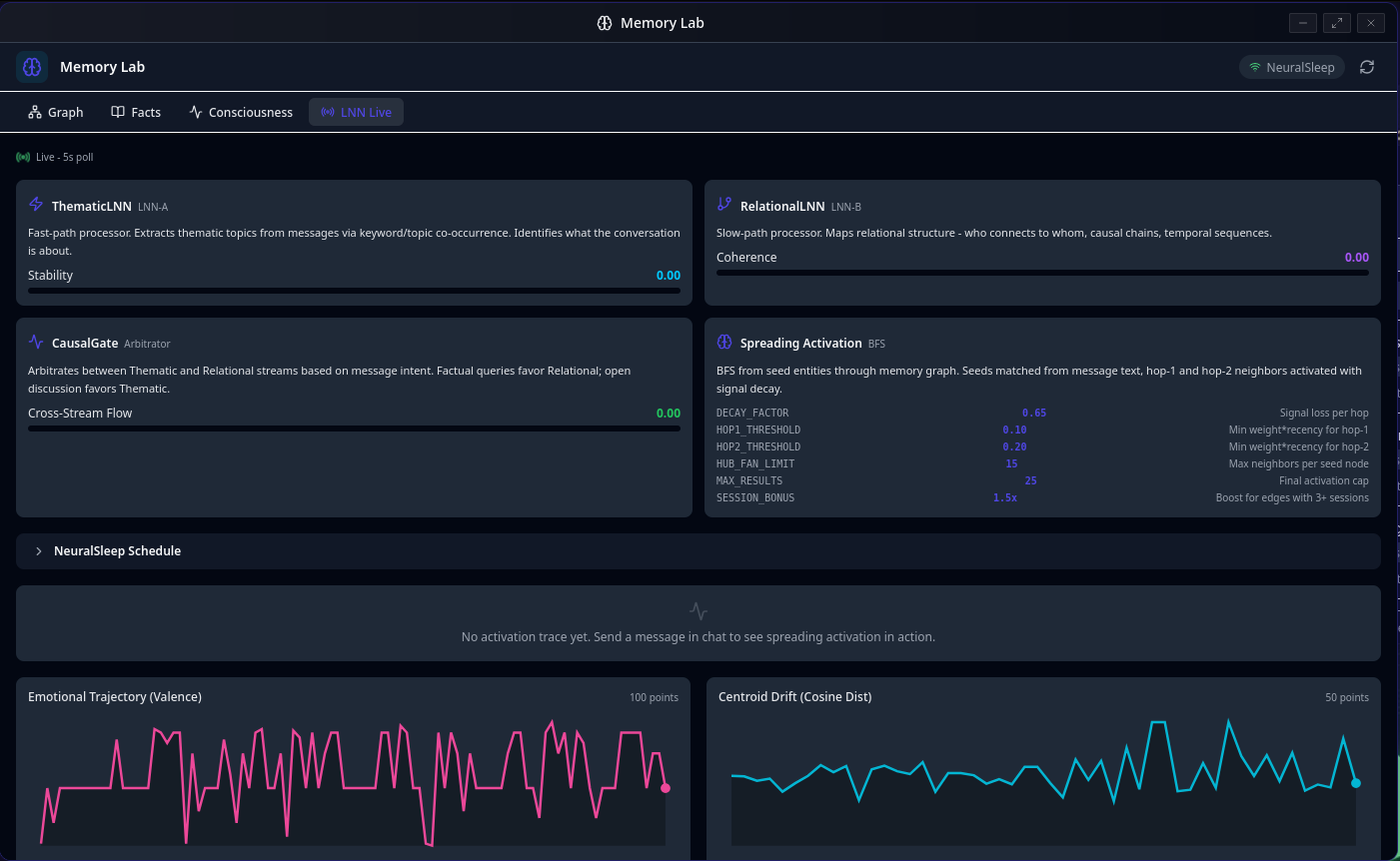Image resolution: width=1400 pixels, height=861 pixels.
Task: Toggle the NeuralSleep status badge
Action: pos(1291,67)
